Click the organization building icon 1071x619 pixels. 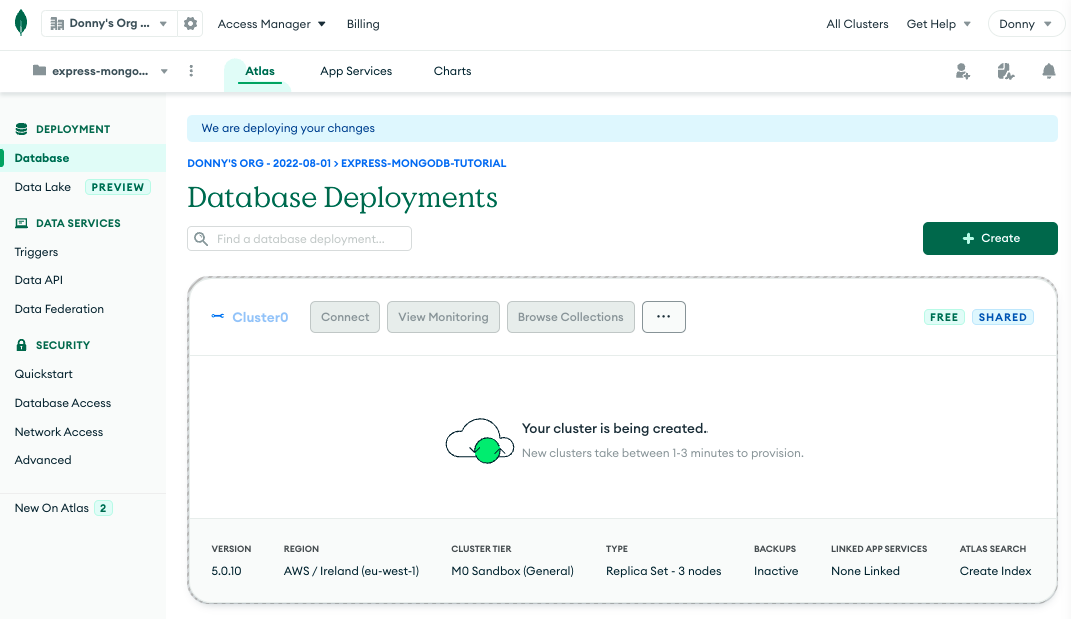point(57,24)
